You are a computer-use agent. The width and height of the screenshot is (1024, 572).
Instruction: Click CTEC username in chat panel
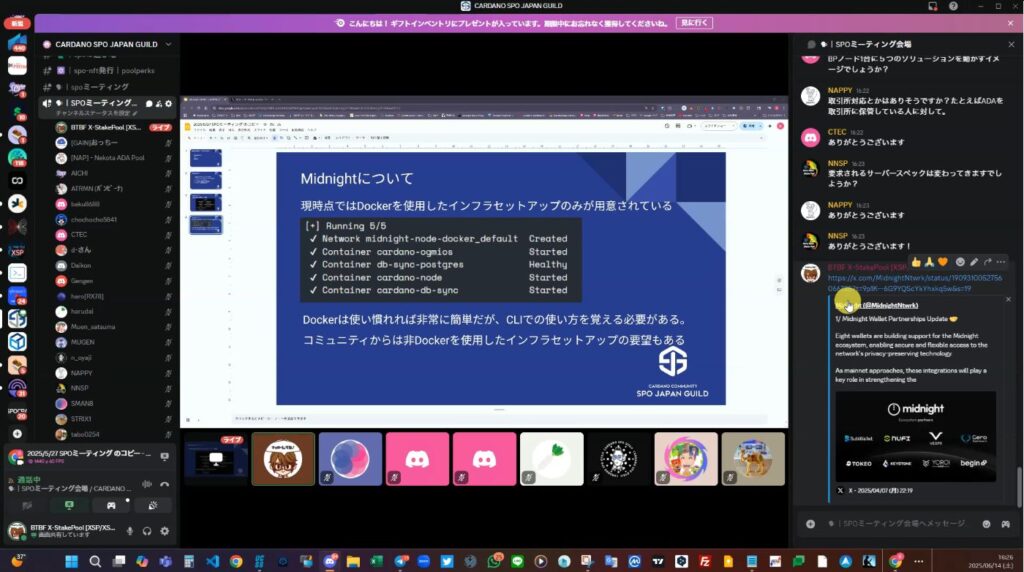[x=837, y=132]
